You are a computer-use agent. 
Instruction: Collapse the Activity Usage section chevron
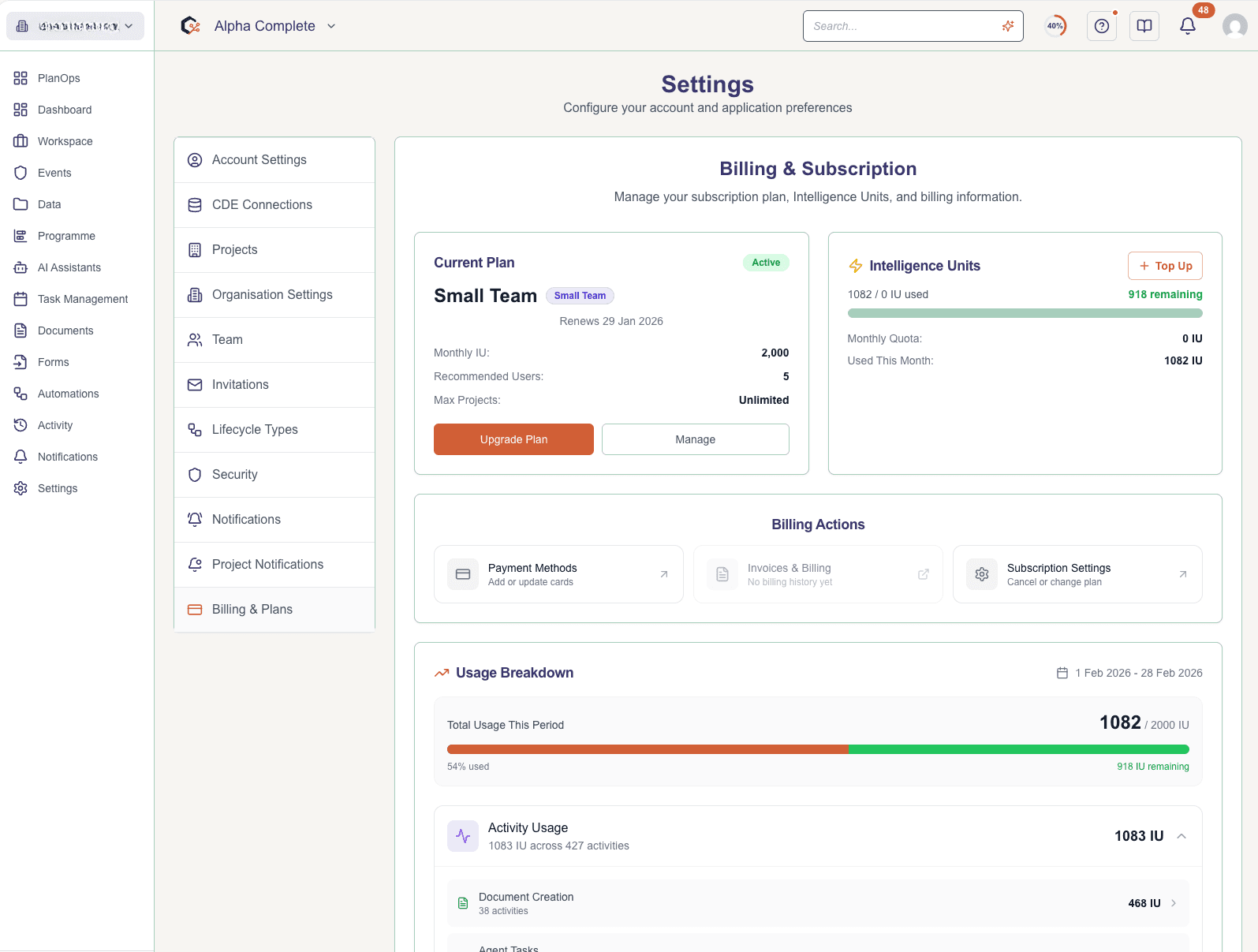[x=1181, y=836]
